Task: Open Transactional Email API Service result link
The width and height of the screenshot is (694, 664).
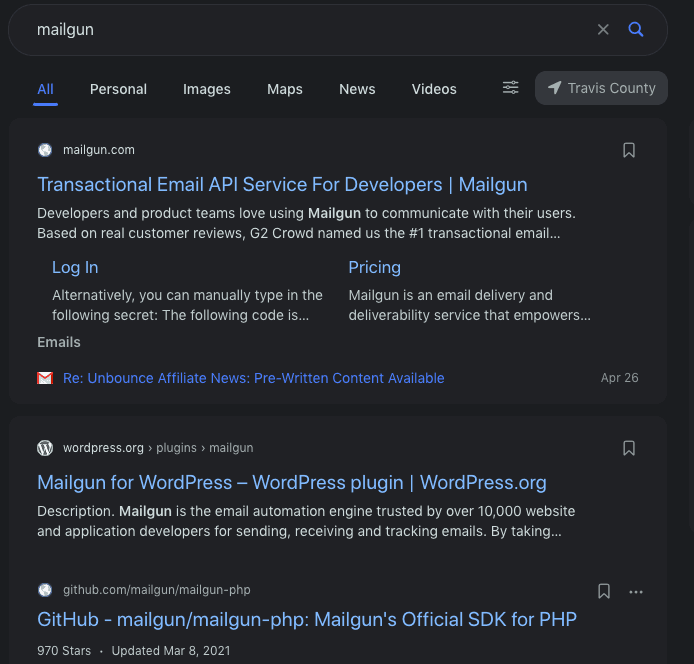Action: click(282, 185)
